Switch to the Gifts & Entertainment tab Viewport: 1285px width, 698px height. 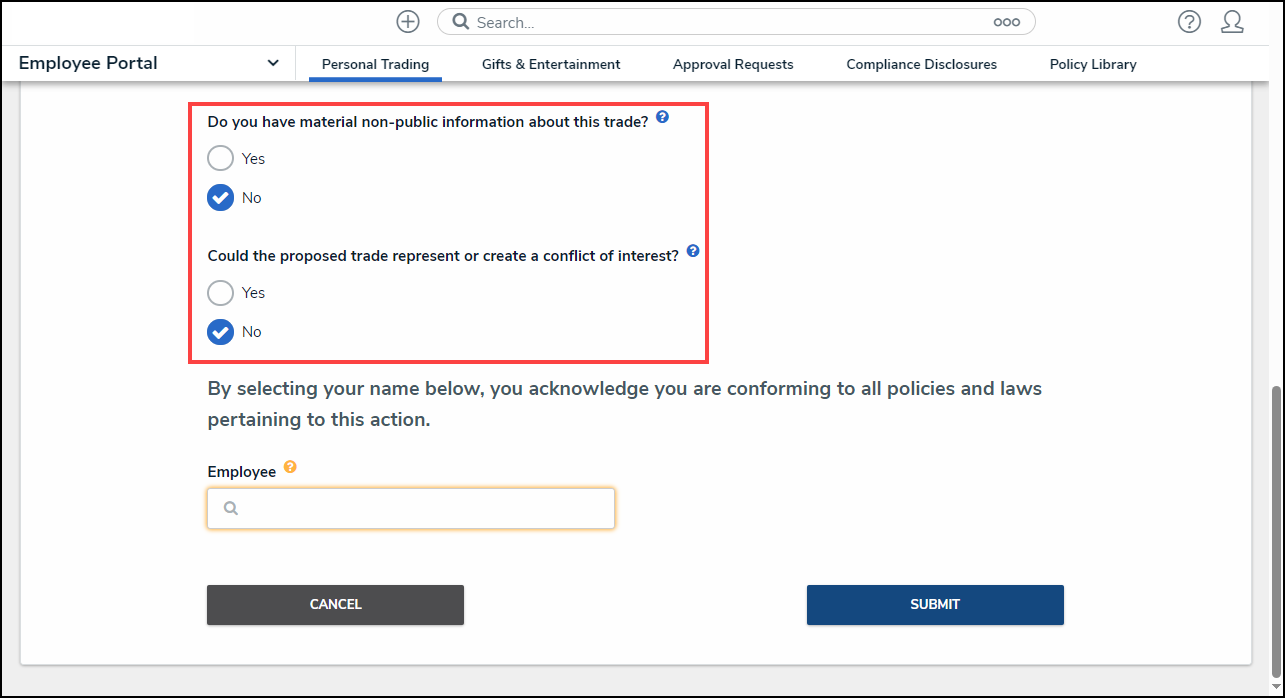tap(551, 63)
